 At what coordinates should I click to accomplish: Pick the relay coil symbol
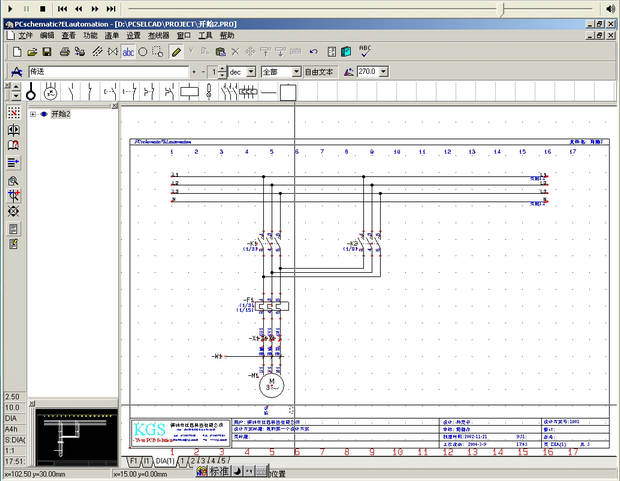189,92
